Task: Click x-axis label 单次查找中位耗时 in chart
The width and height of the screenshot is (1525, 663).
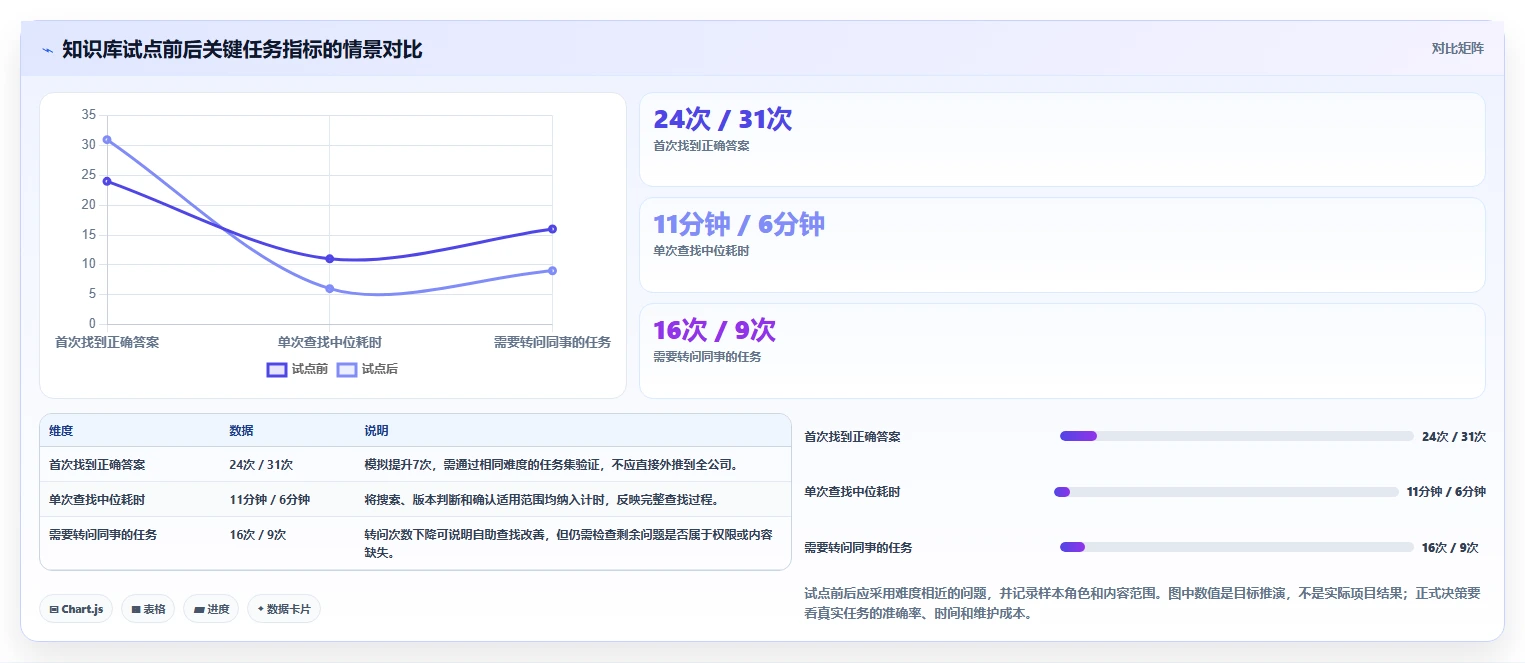Action: coord(329,342)
